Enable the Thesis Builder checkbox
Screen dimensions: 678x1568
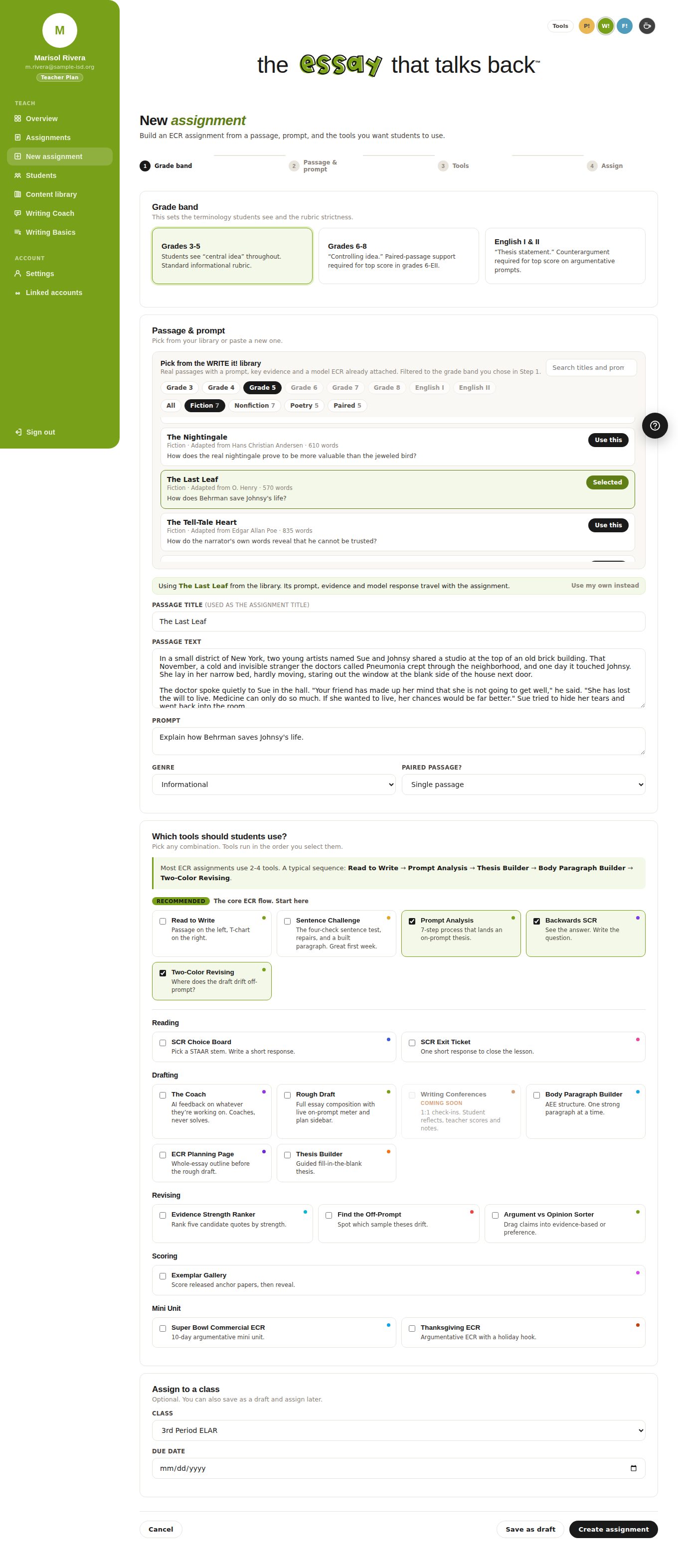(287, 1155)
